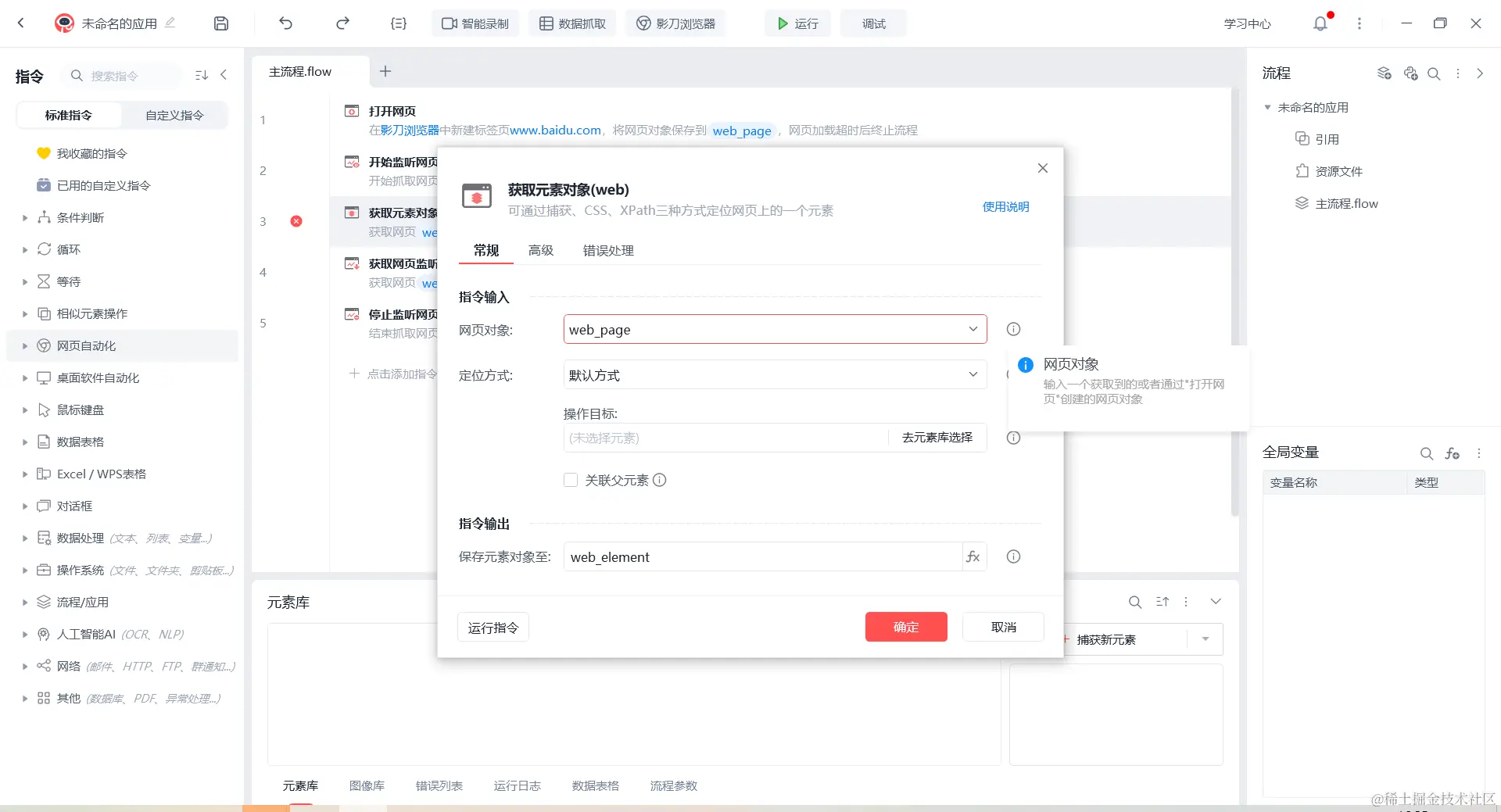This screenshot has height=812, width=1501.
Task: Open the code view braces icon
Action: coord(399,23)
